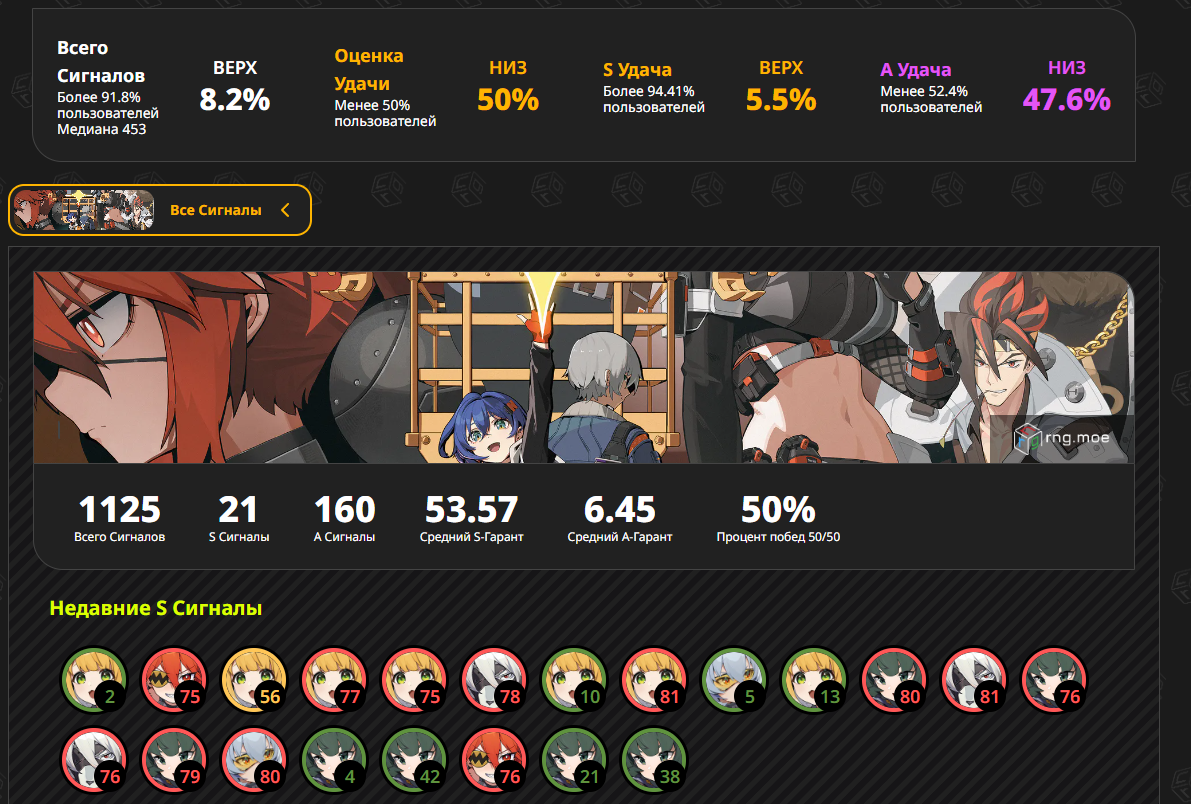Select the last avatar with pity 38
This screenshot has width=1191, height=804.
coord(653,760)
